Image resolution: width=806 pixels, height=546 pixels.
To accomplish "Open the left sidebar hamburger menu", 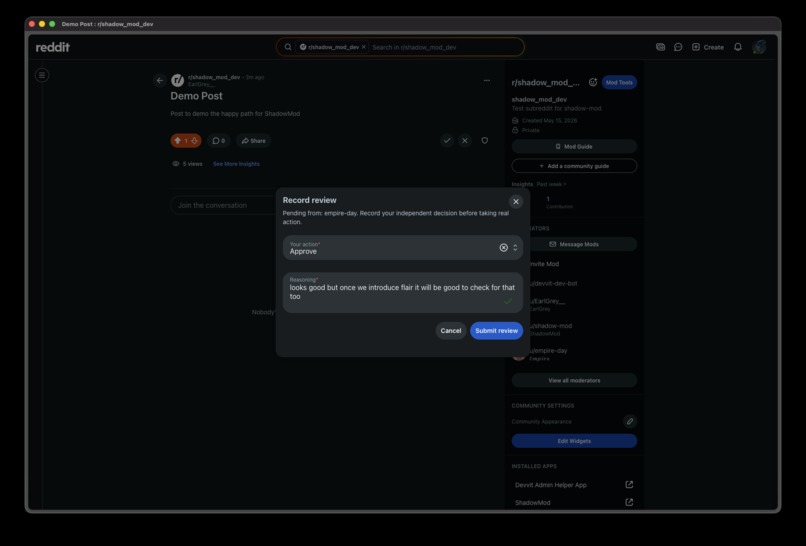I will [x=42, y=75].
